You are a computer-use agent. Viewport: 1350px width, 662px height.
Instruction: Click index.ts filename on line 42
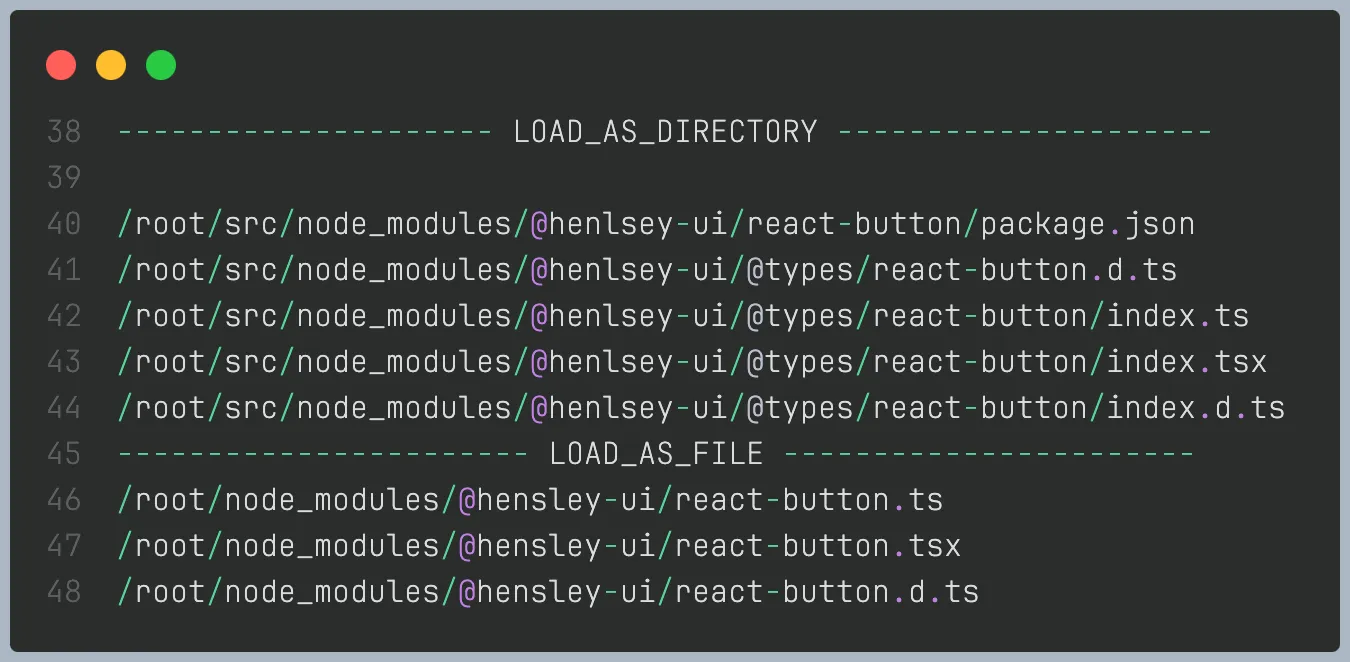(1177, 316)
